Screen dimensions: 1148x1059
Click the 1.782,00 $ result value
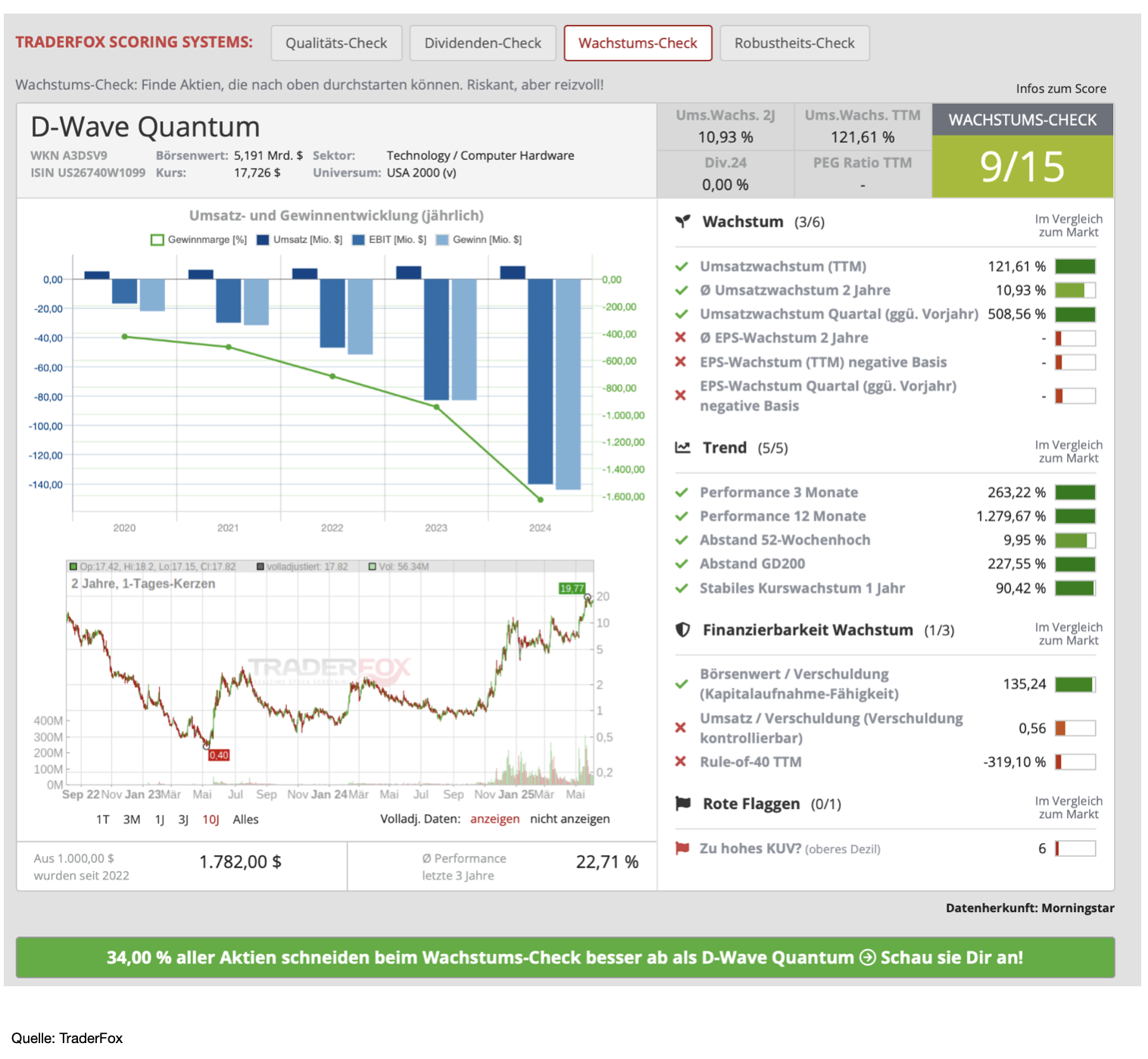[x=240, y=862]
